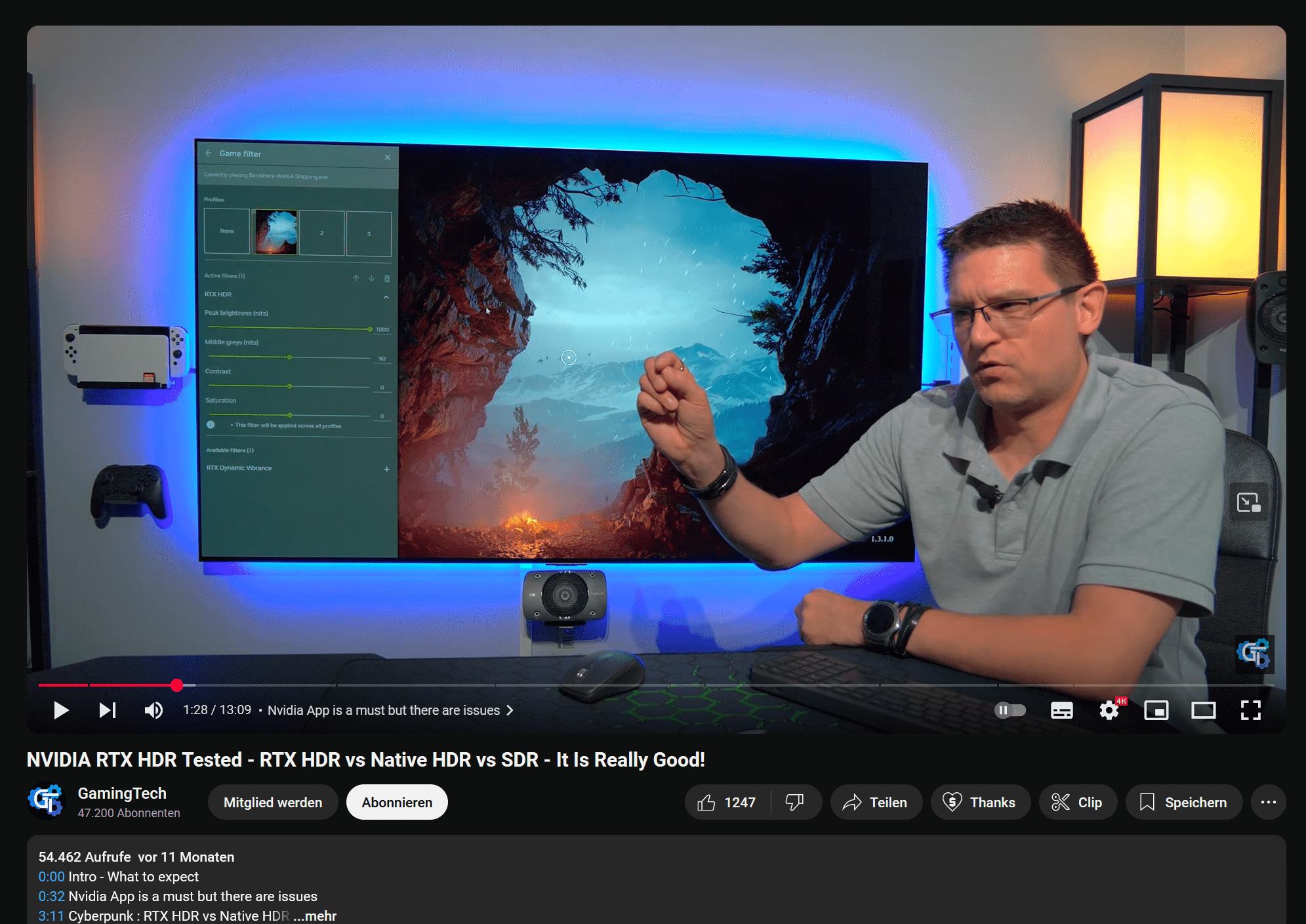The width and height of the screenshot is (1306, 924).
Task: Open the more actions three-dot menu
Action: (x=1269, y=802)
